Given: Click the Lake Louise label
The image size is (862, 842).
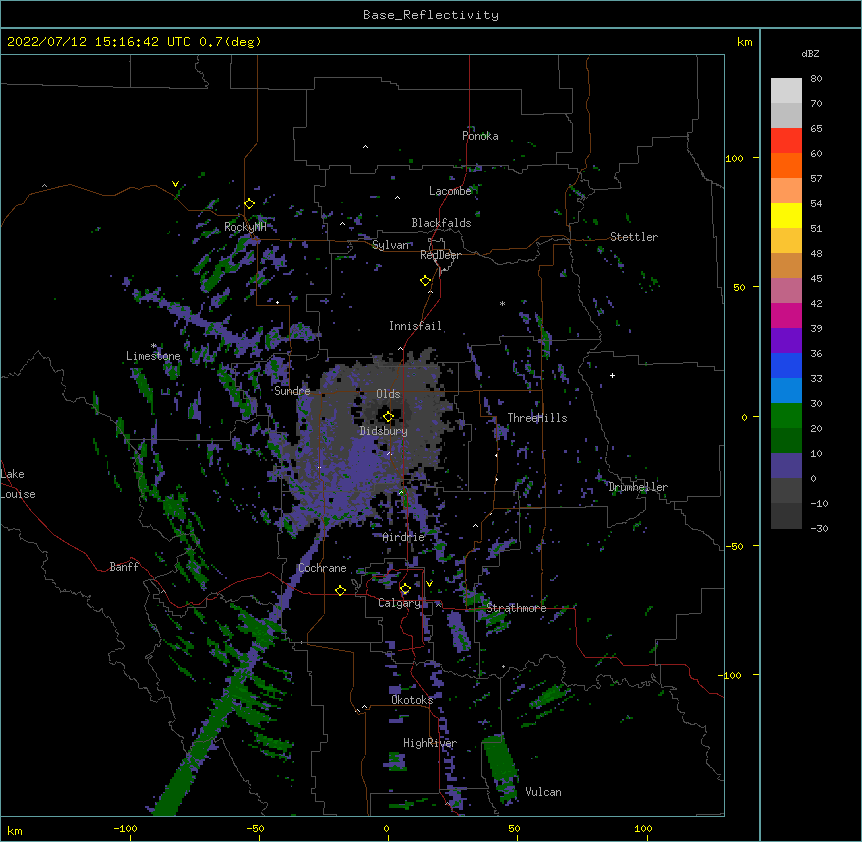Looking at the screenshot, I should (x=18, y=484).
